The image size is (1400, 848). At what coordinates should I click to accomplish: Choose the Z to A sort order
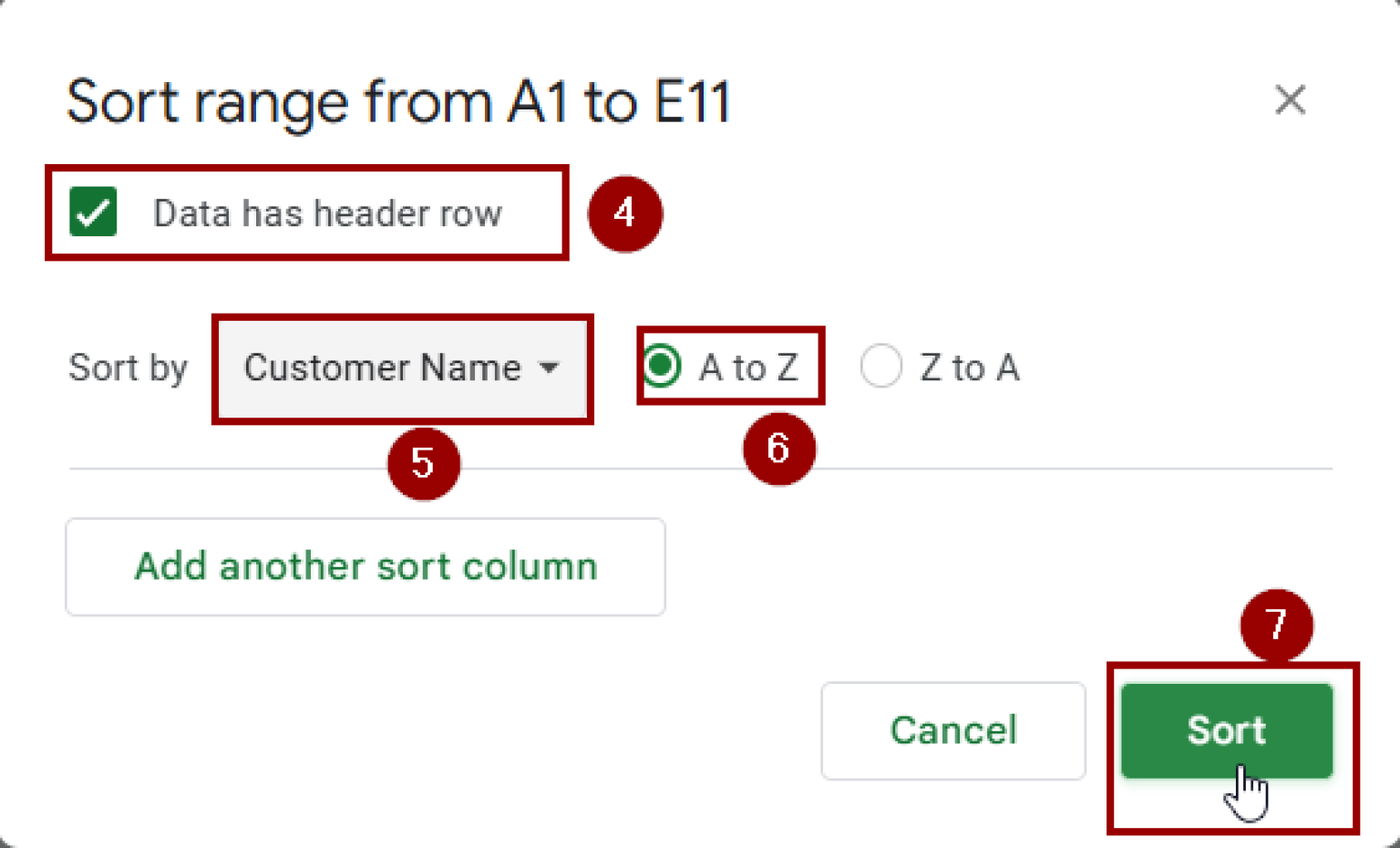pyautogui.click(x=880, y=367)
